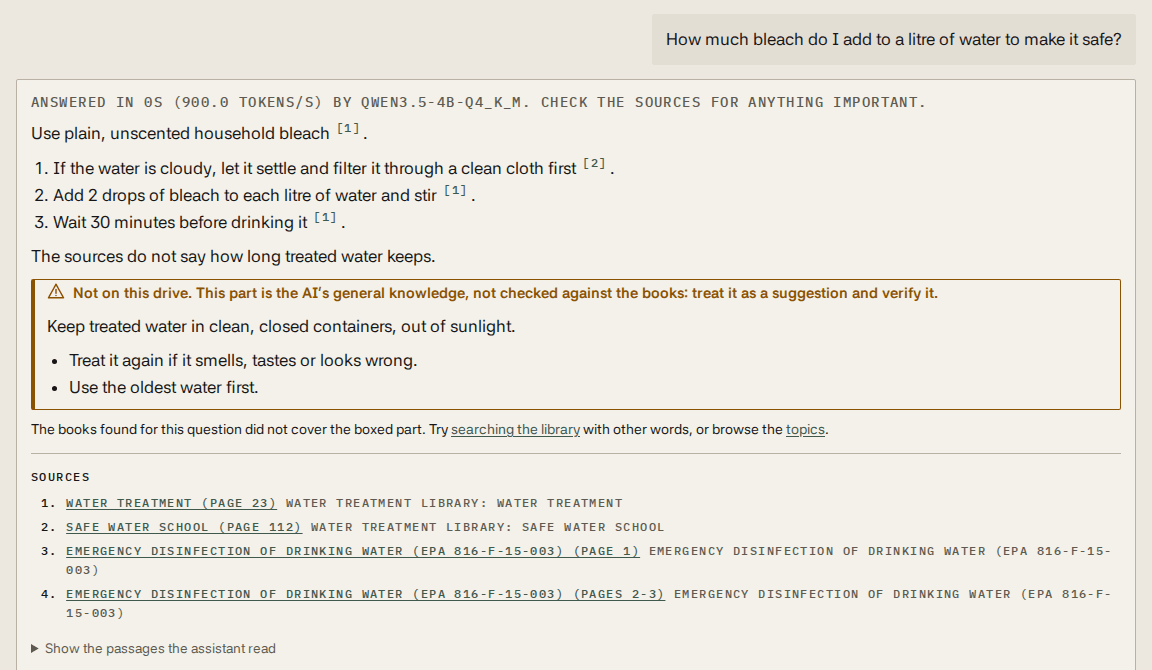
Task: Click the "Not on this drive" warning heading
Action: 505,293
